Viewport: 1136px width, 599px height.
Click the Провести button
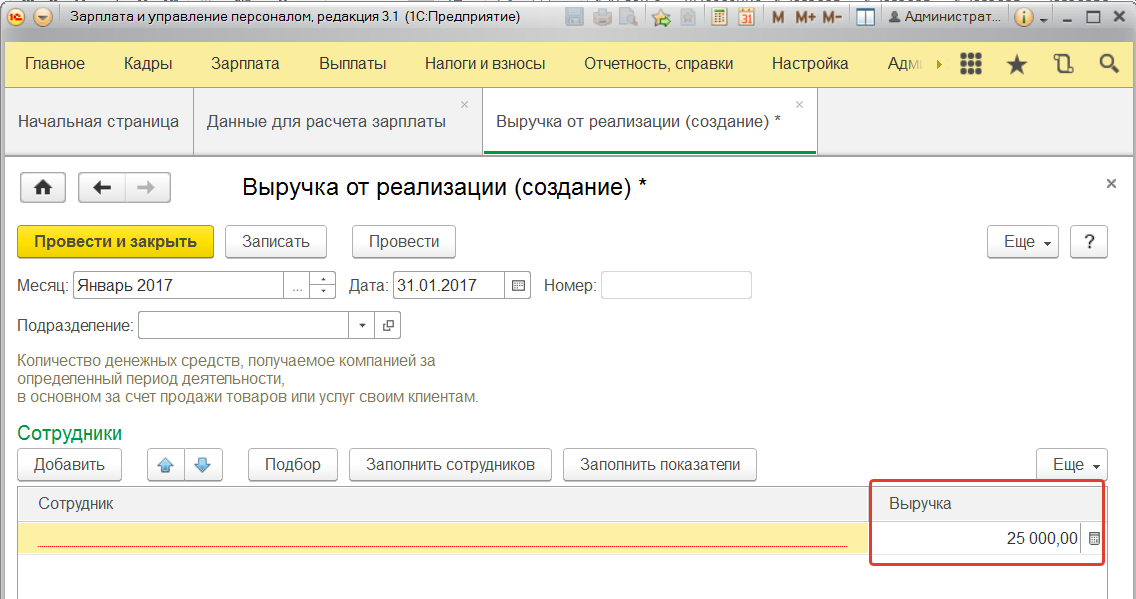point(404,242)
